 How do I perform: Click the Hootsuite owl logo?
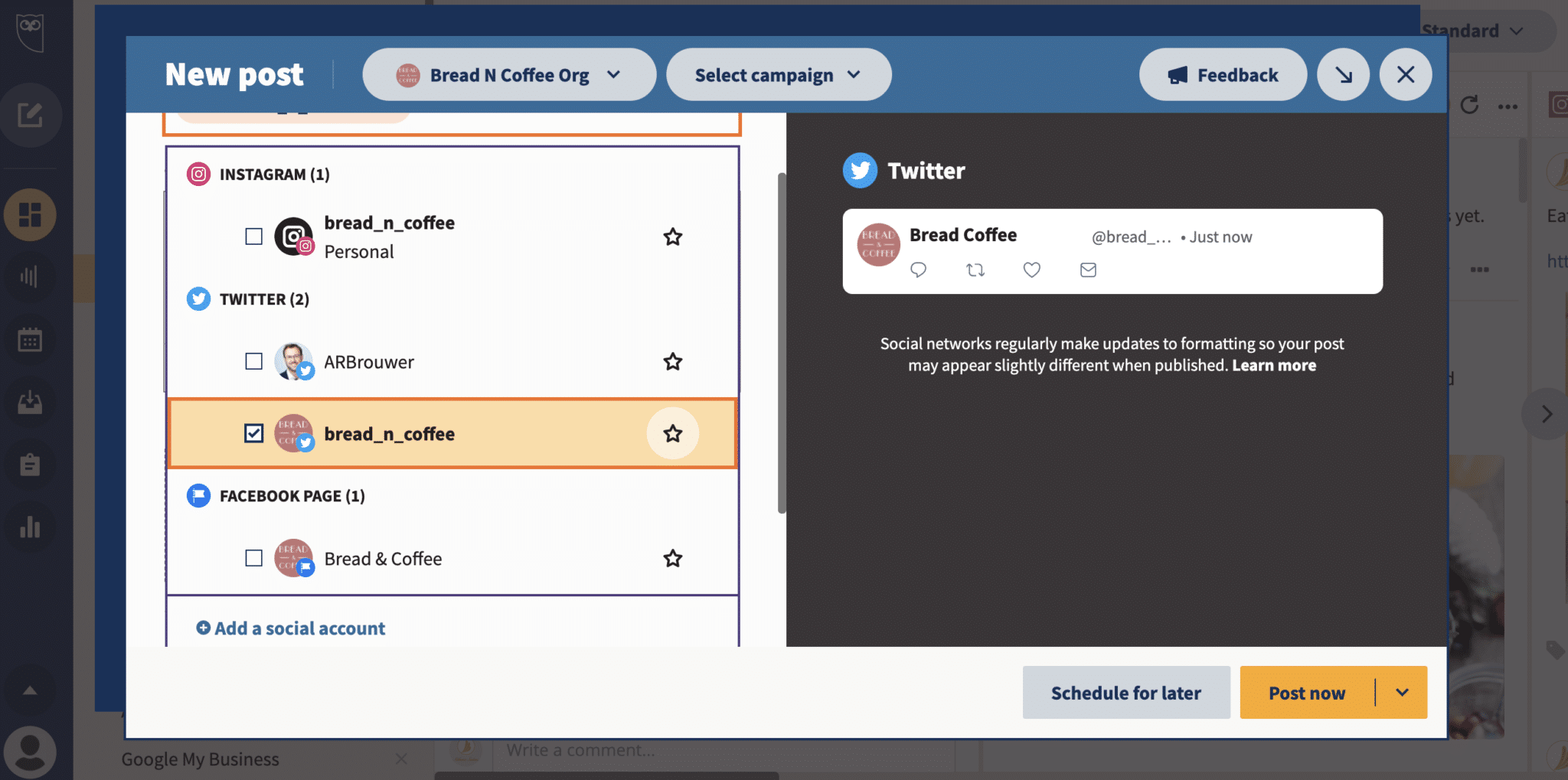pyautogui.click(x=31, y=34)
